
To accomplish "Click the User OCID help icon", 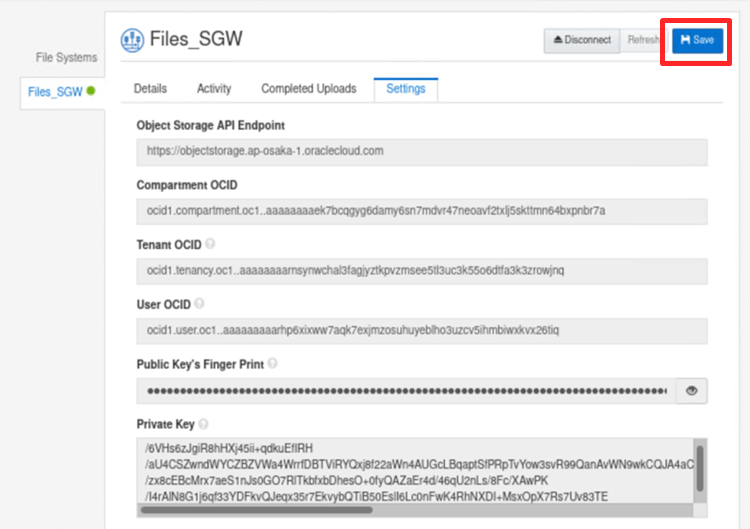I will [x=199, y=303].
